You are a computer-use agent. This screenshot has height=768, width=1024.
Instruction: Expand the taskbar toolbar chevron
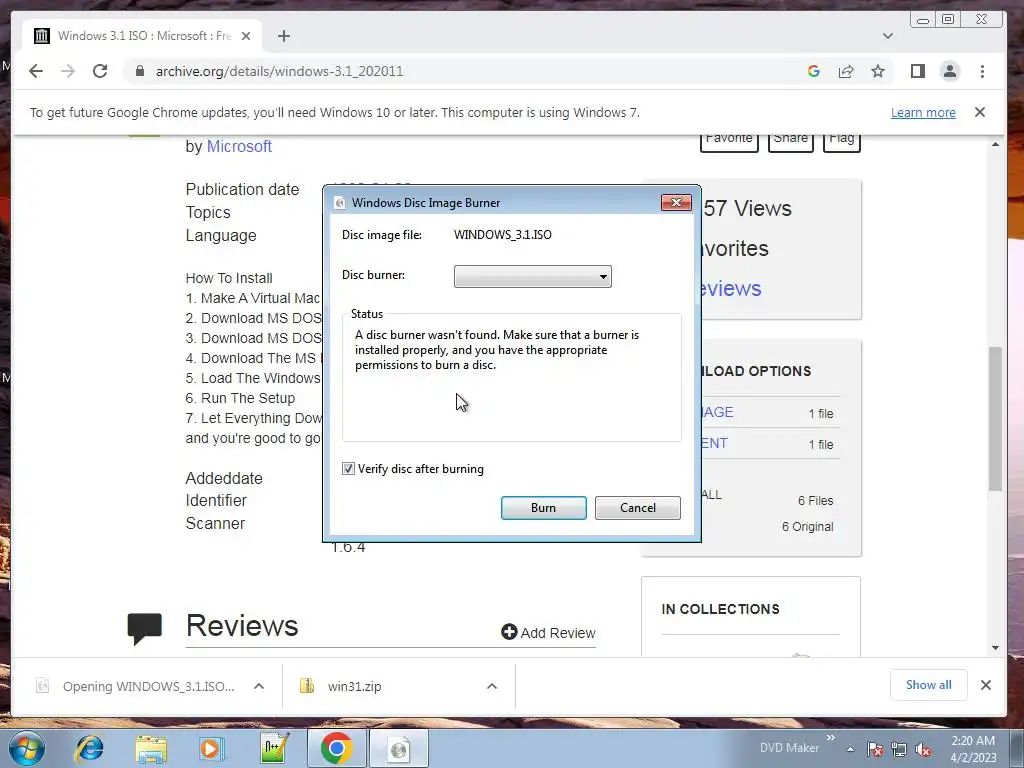tap(831, 737)
